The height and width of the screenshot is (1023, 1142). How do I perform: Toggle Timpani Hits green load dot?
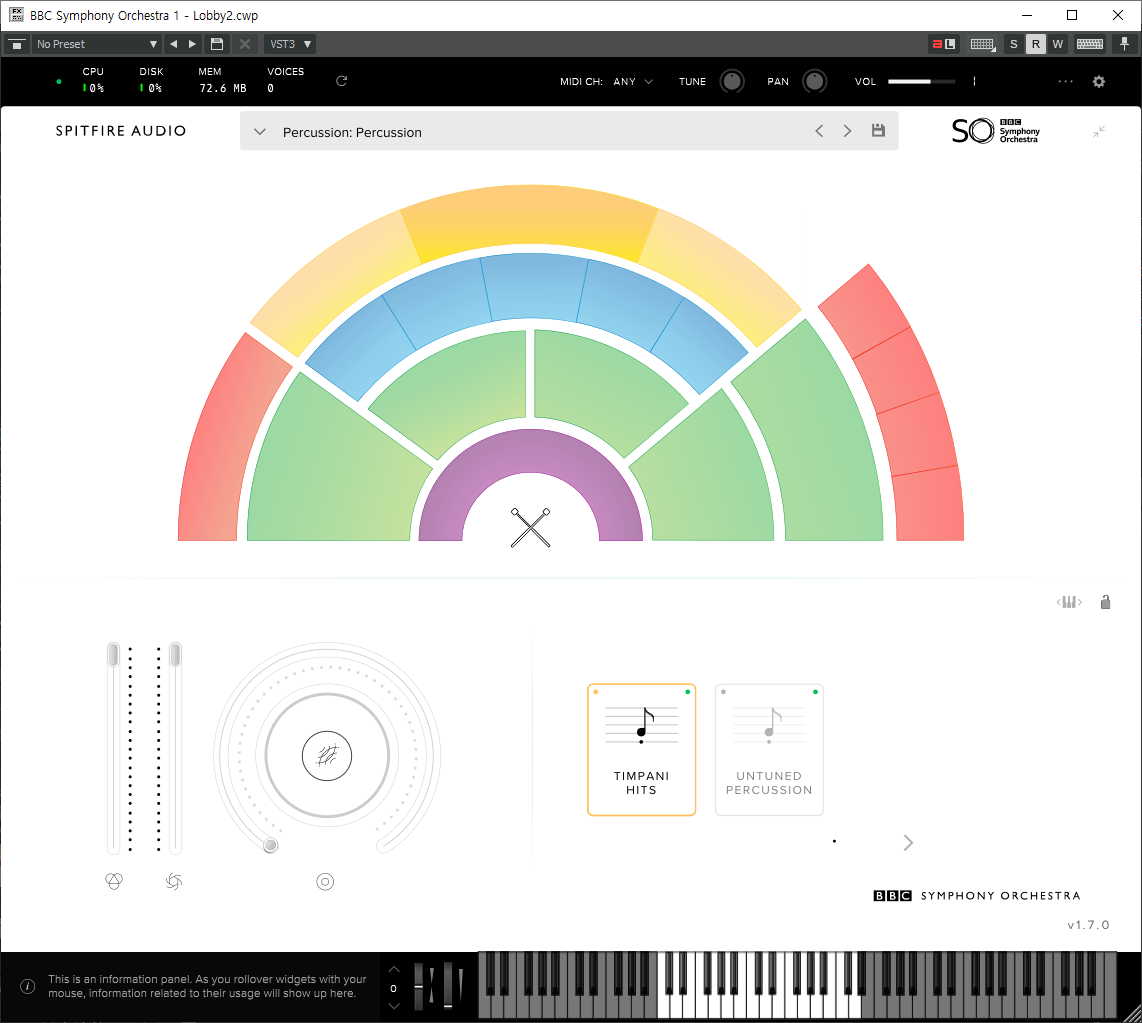tap(688, 692)
